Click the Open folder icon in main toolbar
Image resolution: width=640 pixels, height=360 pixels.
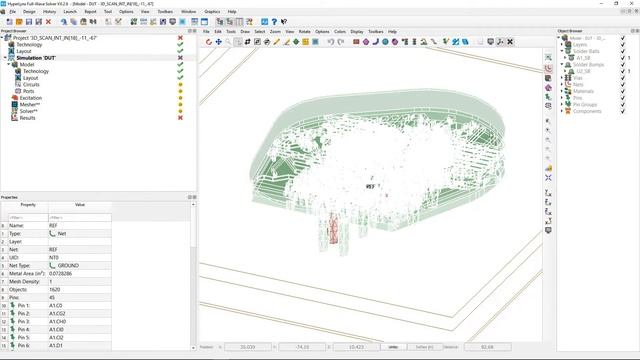point(19,22)
